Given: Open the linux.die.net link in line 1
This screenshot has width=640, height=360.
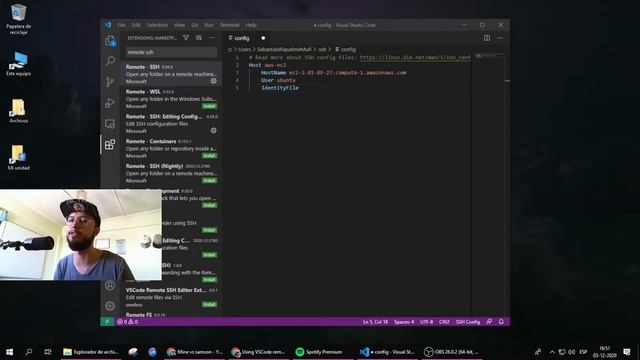Looking at the screenshot, I should tap(415, 58).
